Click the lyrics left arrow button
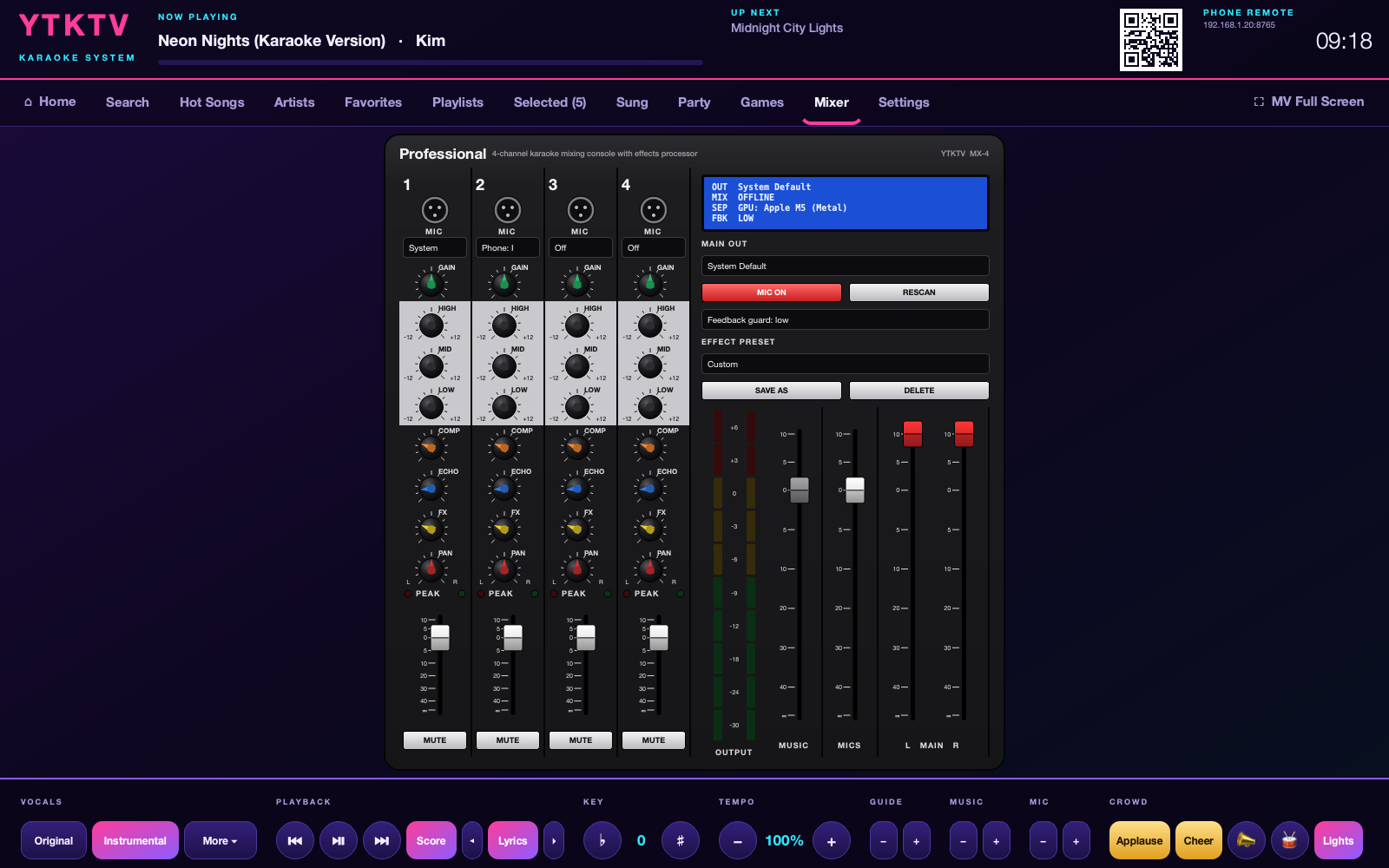 [x=472, y=840]
